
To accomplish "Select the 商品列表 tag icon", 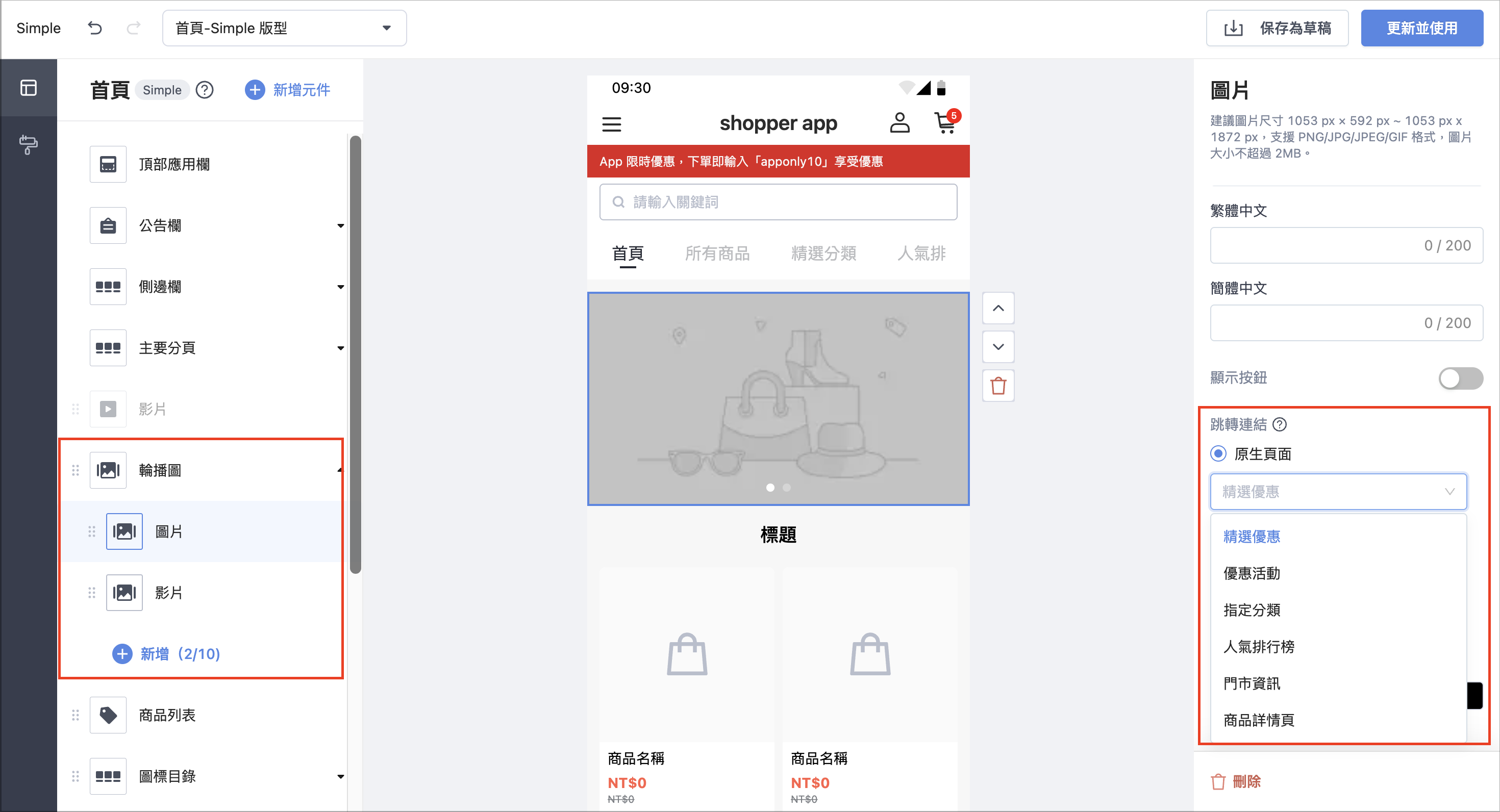I will 108,715.
